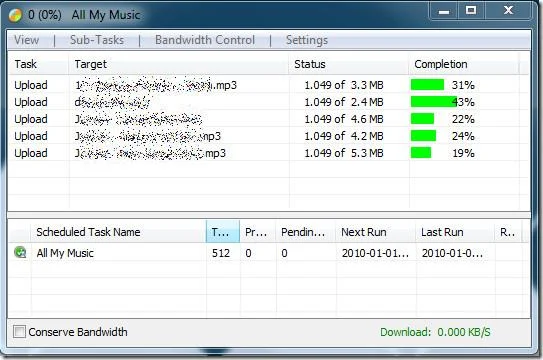Close the All My Music window

point(508,10)
